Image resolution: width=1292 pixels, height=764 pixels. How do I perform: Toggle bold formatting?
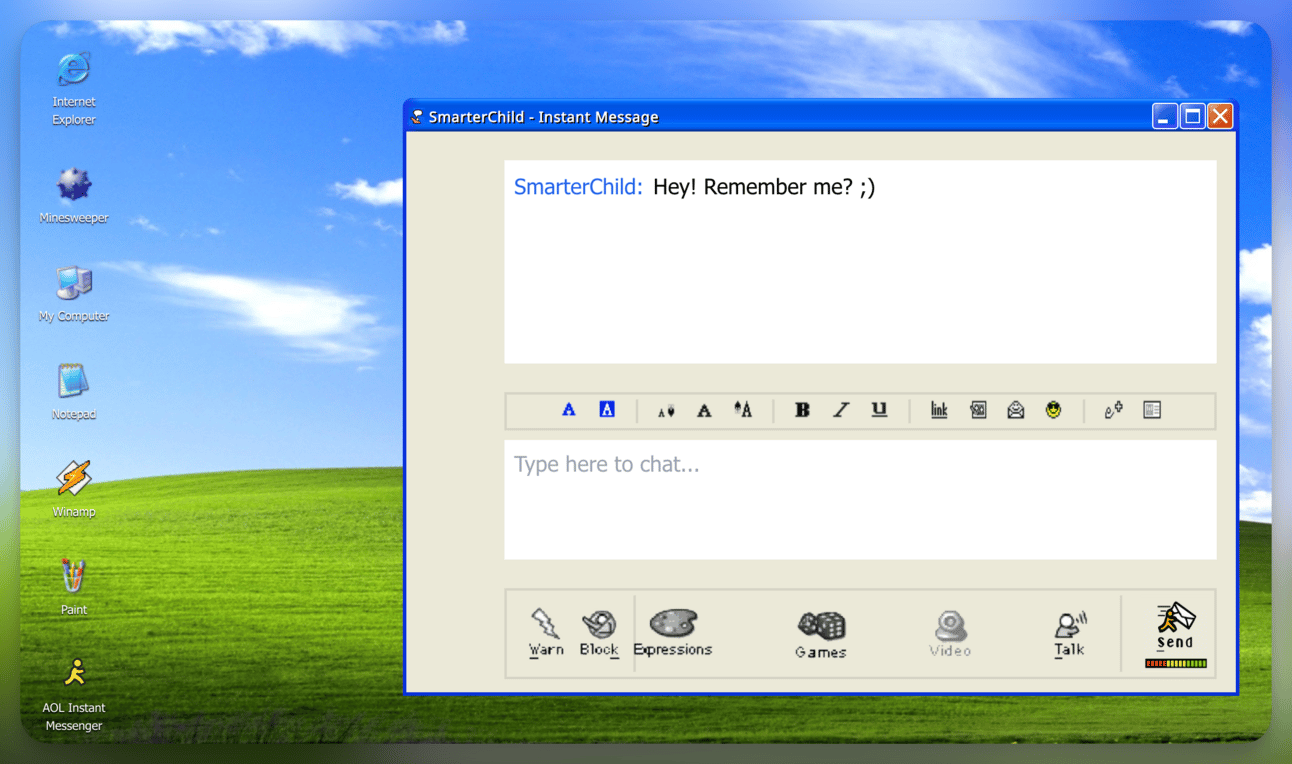(x=802, y=410)
